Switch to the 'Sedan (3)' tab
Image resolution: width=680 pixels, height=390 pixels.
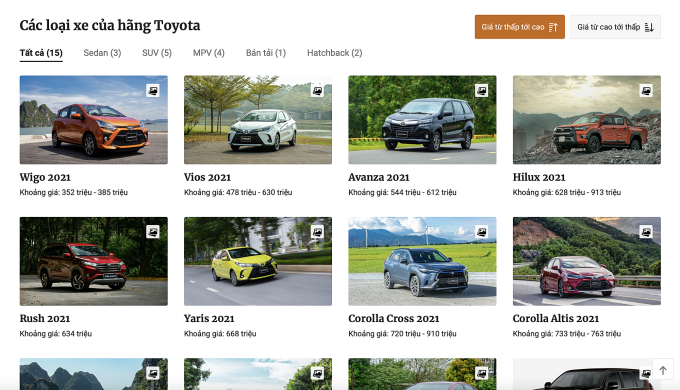point(102,53)
